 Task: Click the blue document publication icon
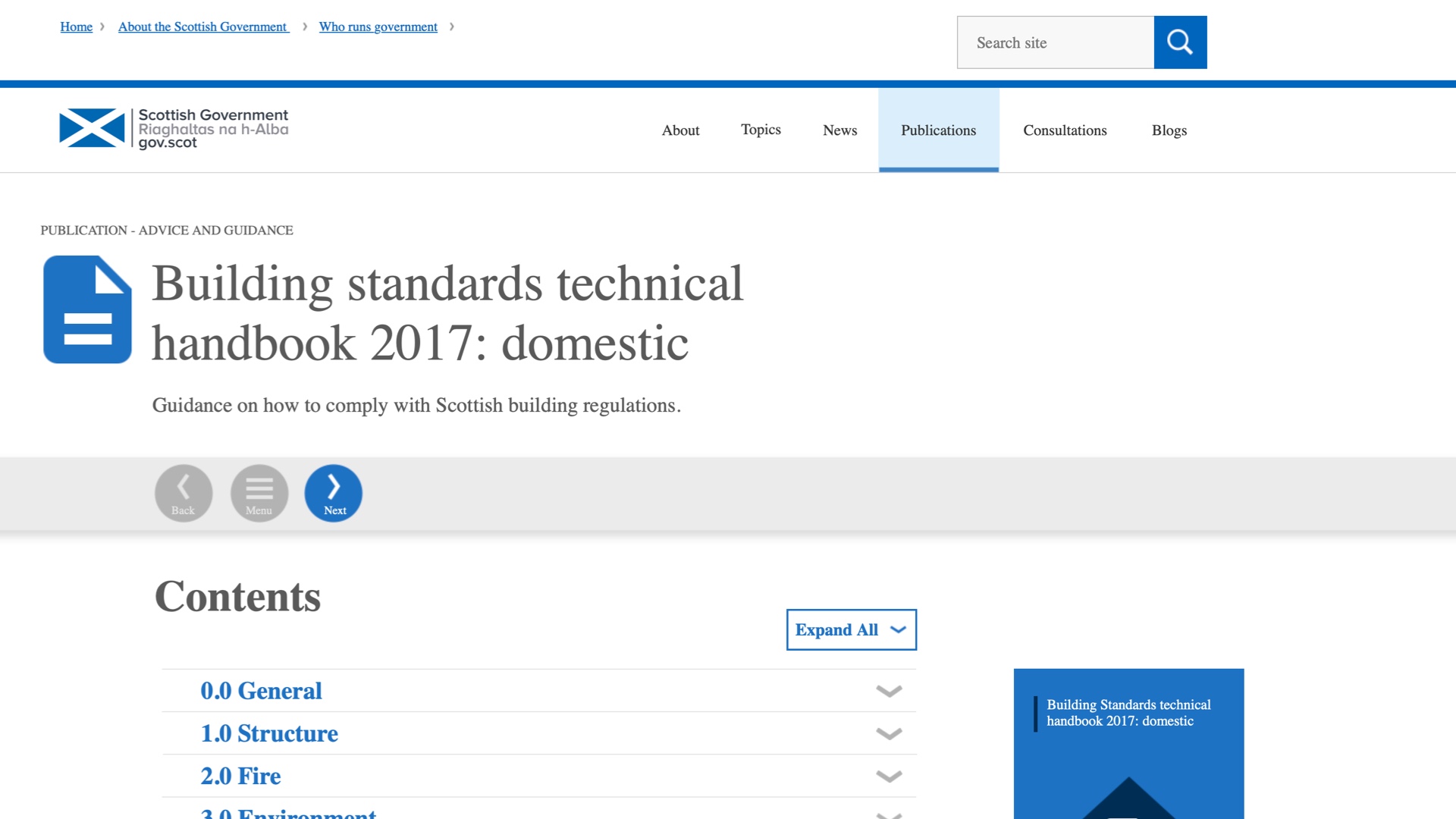coord(87,309)
